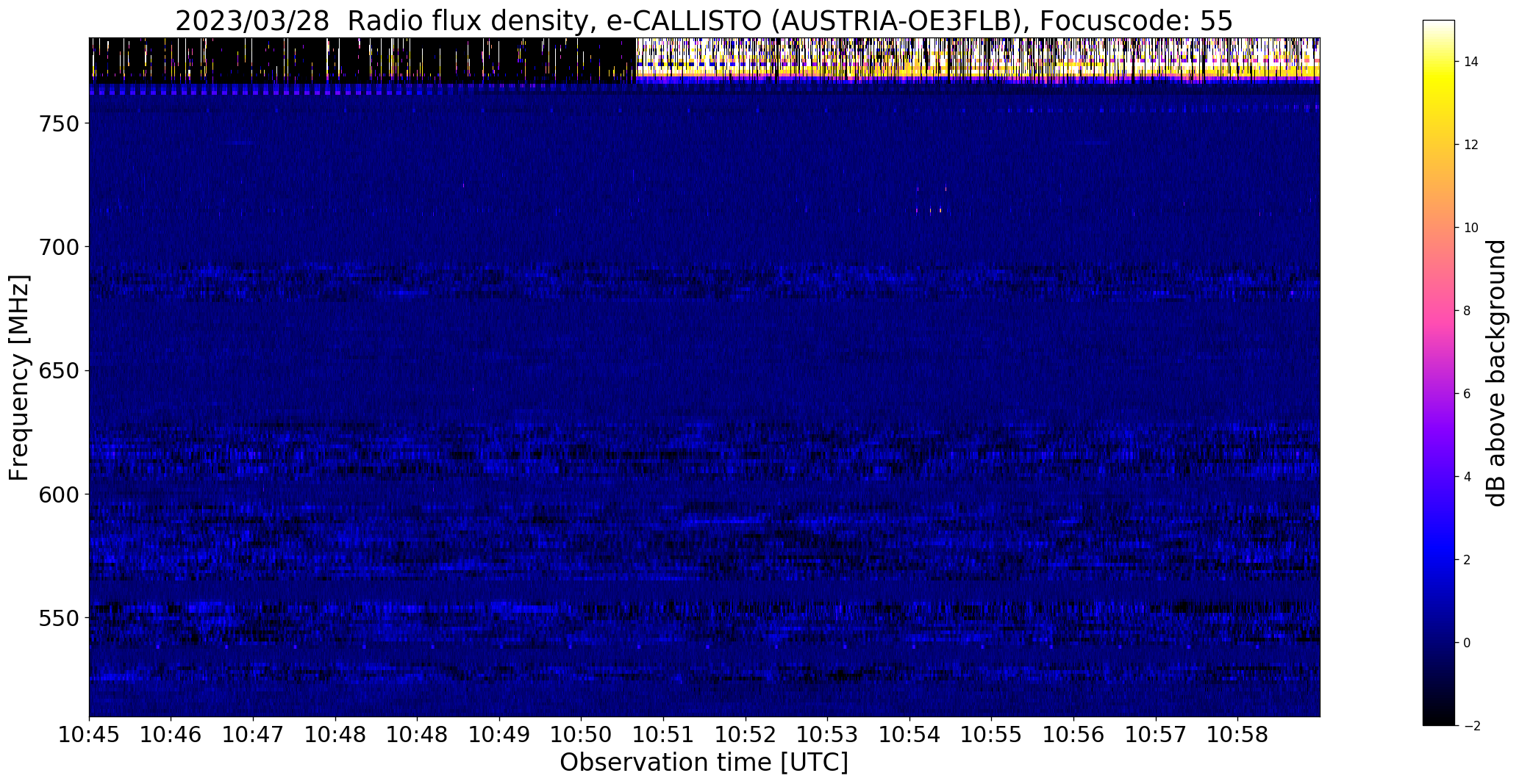The width and height of the screenshot is (1519, 784).
Task: Click the 600 frequency tick label
Action: coord(57,495)
